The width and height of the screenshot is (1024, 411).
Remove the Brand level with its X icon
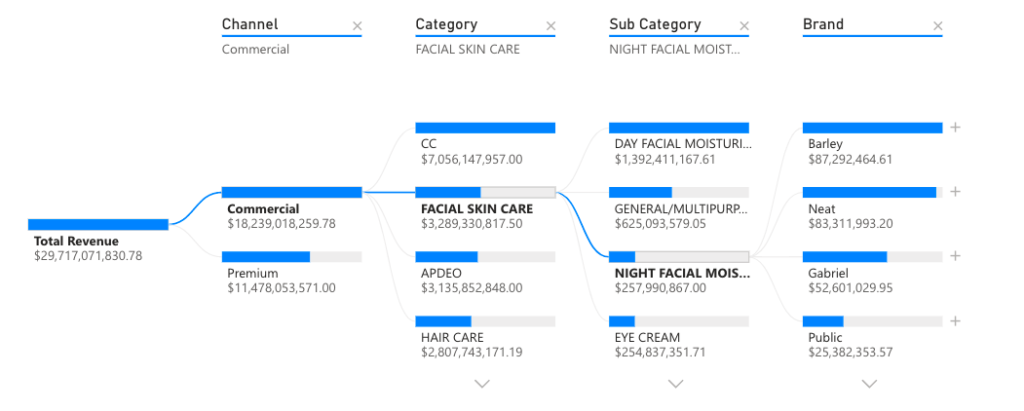point(938,26)
